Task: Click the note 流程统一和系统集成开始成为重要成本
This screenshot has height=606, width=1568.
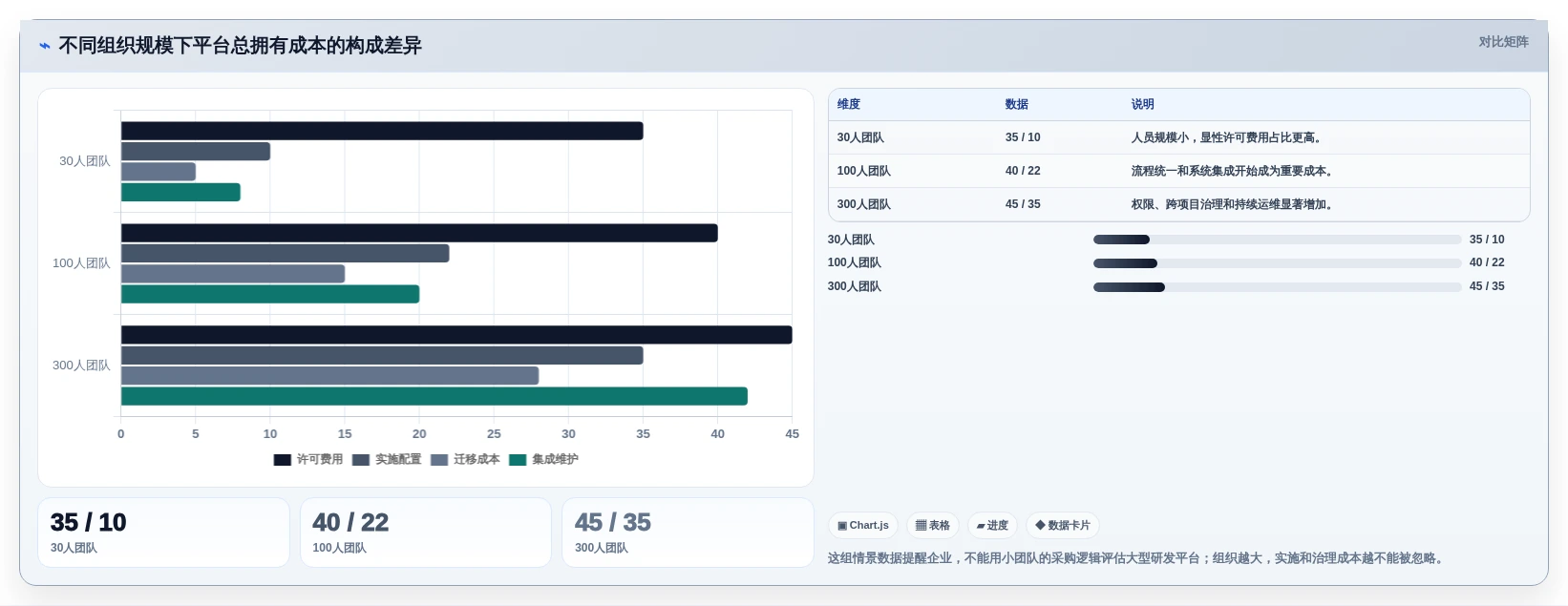Action: click(1234, 171)
